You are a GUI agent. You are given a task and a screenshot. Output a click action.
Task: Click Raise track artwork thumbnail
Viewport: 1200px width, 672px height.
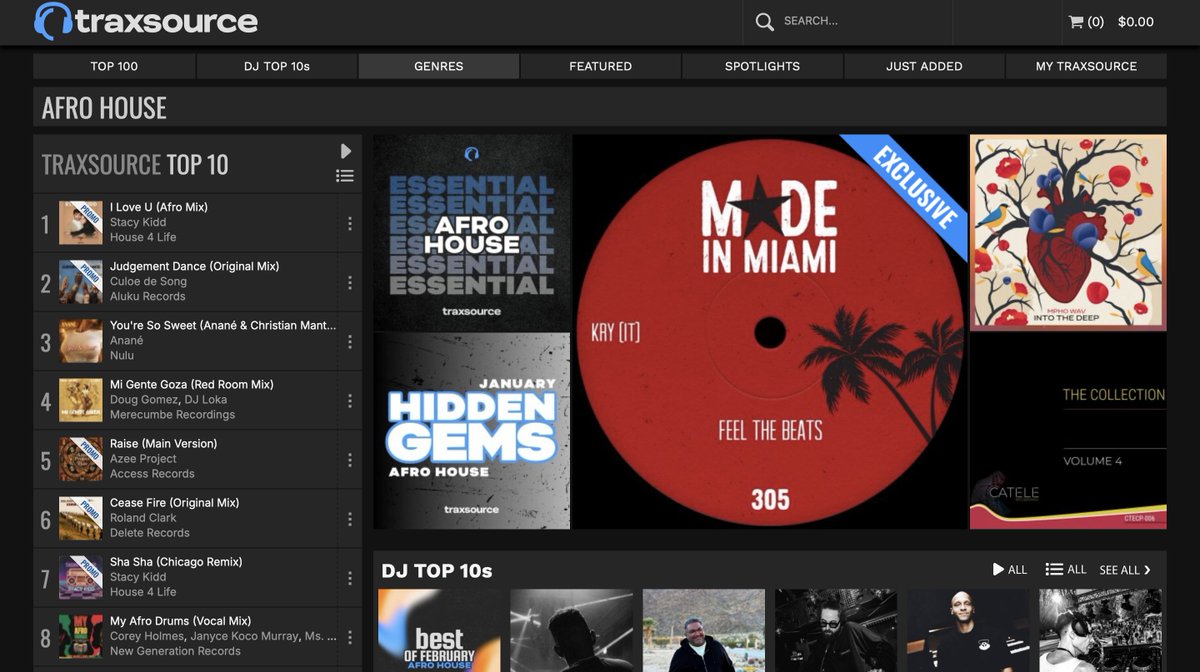[x=81, y=459]
